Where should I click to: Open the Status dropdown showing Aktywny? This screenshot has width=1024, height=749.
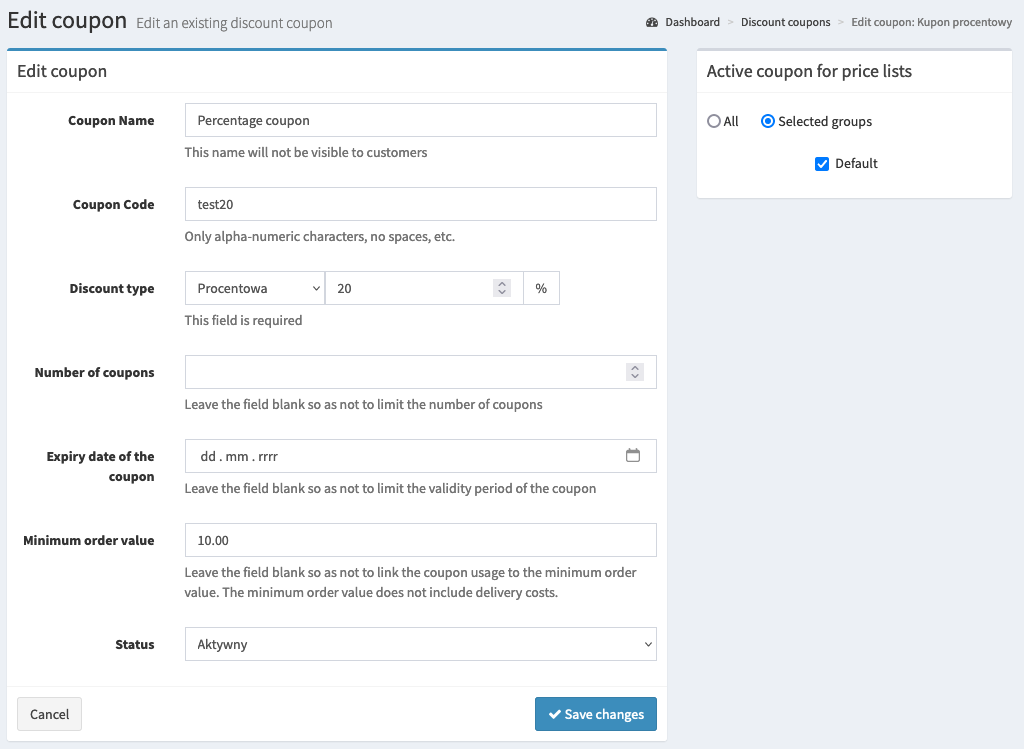[x=421, y=644]
